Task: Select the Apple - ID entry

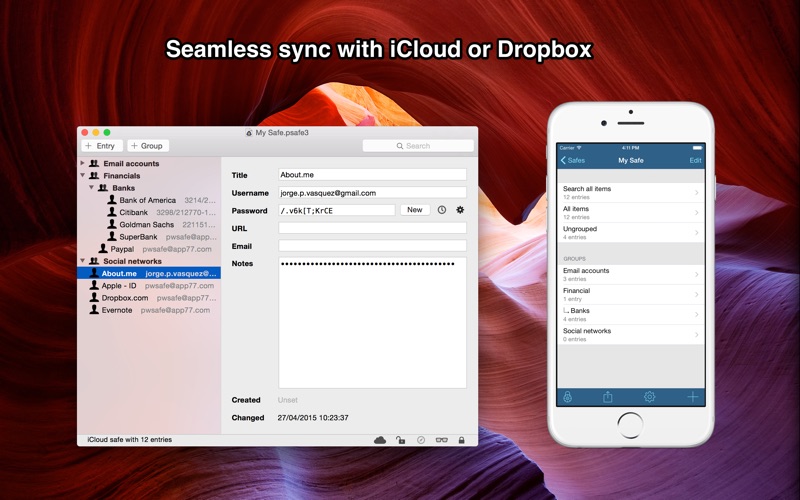Action: pos(149,285)
